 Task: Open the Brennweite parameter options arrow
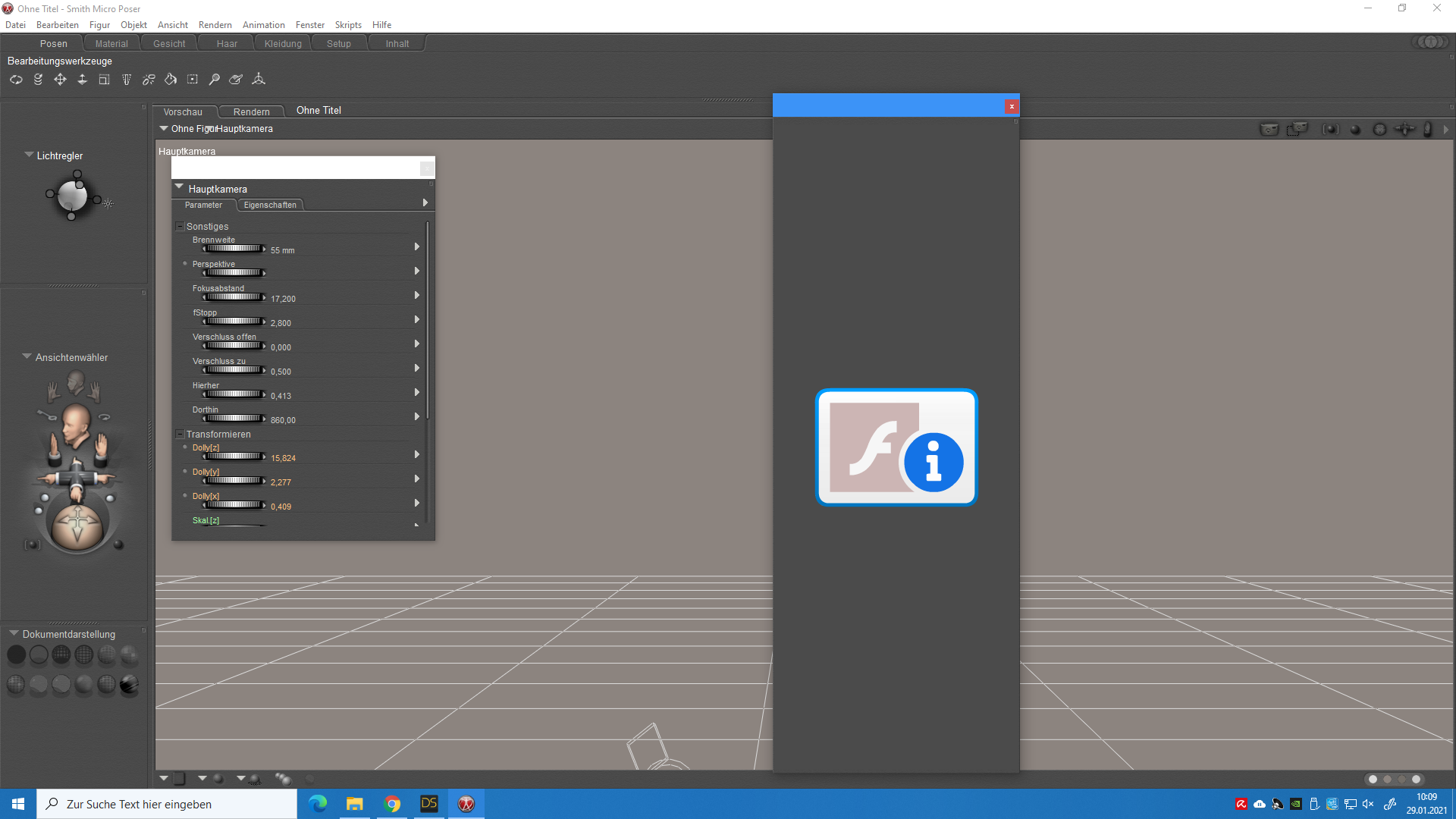(417, 246)
